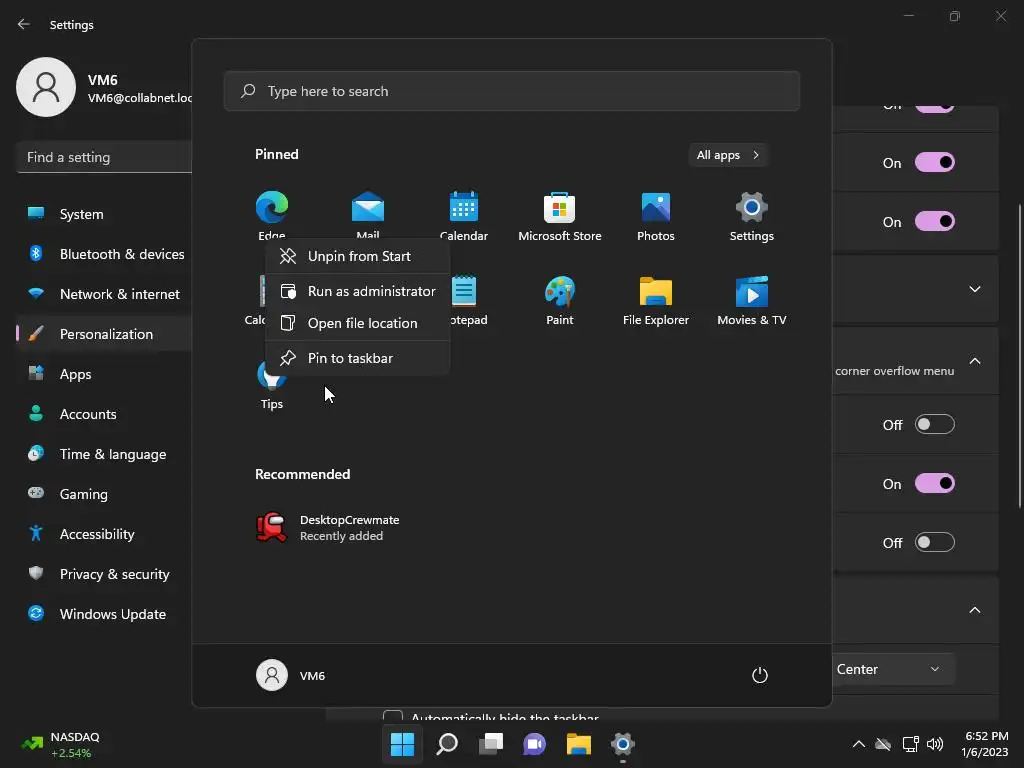Open Accessibility settings
Screen dimensions: 1024x768
click(104, 534)
